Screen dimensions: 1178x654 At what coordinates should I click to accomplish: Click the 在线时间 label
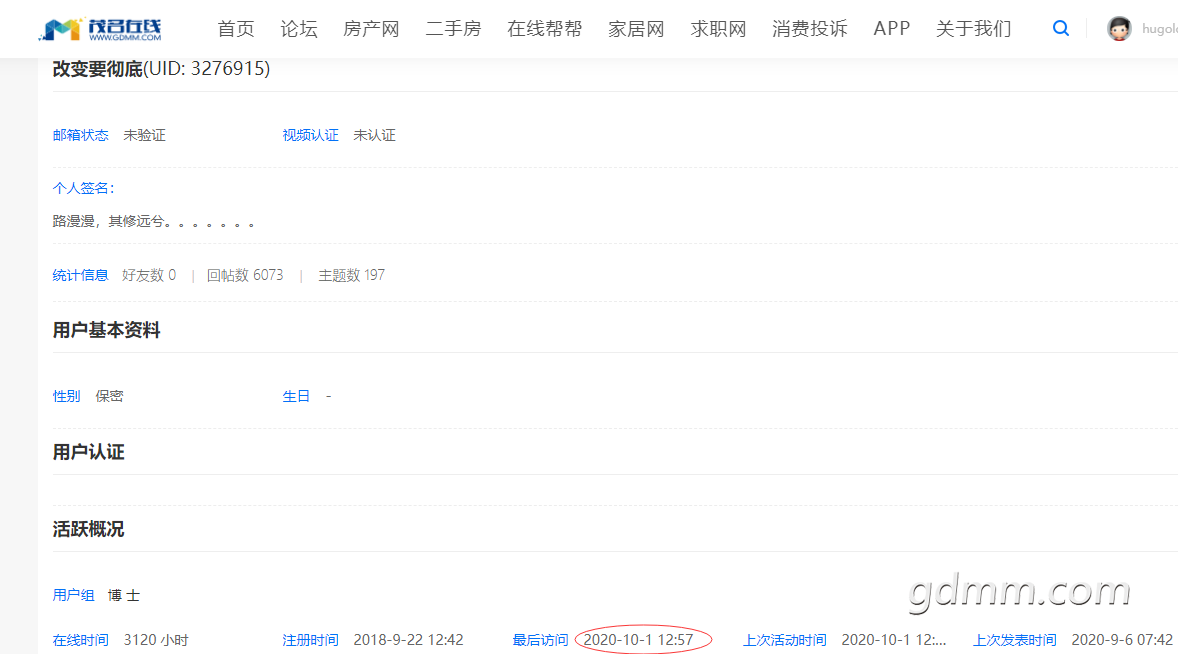(x=80, y=640)
